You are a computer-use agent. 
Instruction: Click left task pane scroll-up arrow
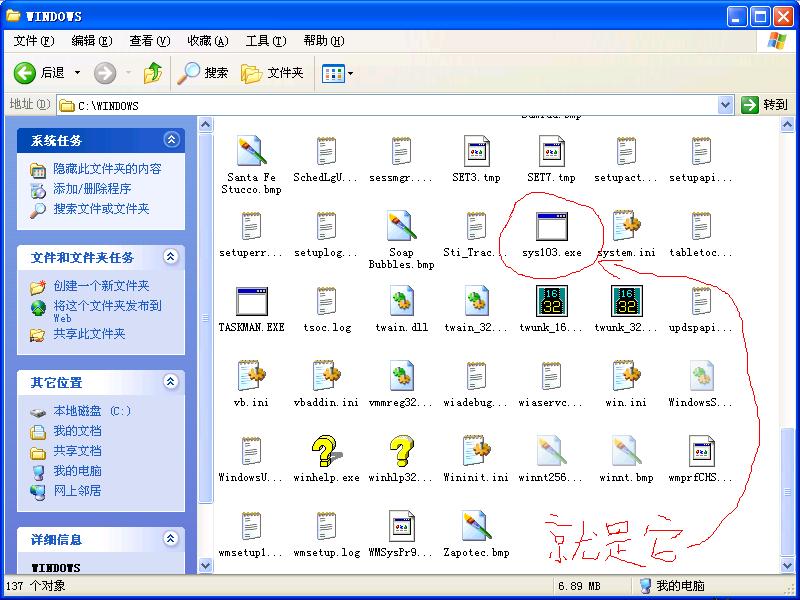pos(205,124)
